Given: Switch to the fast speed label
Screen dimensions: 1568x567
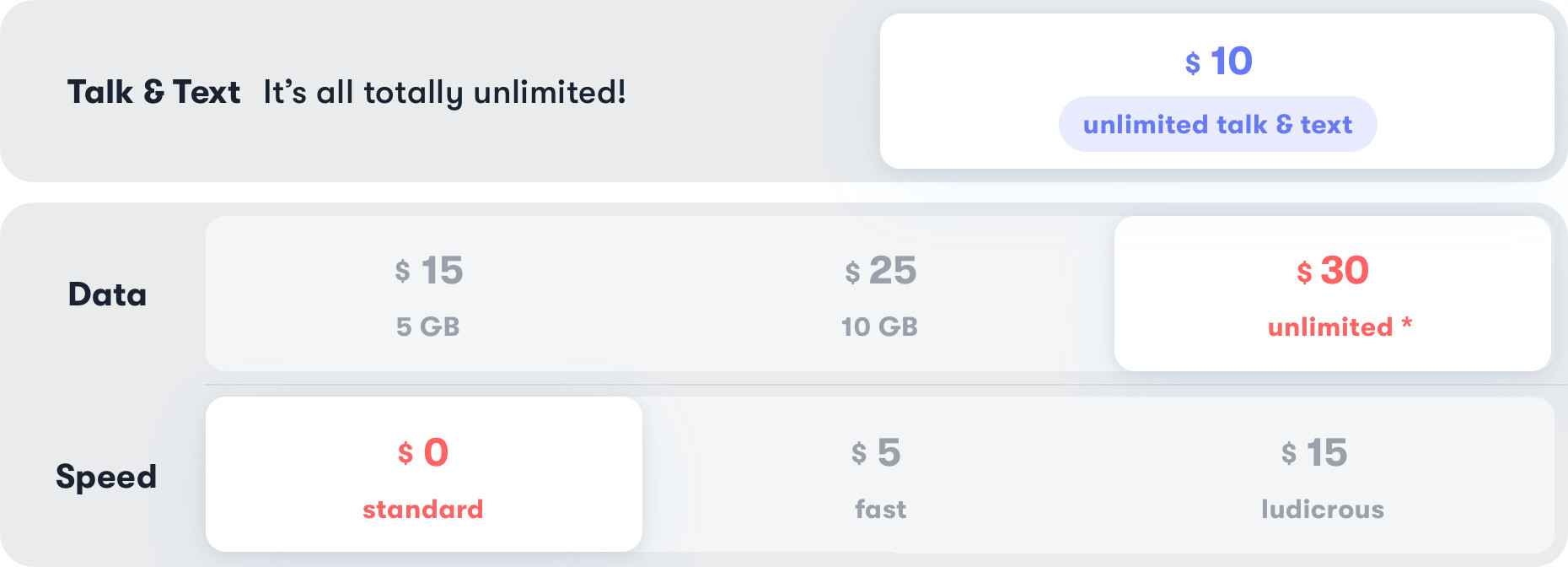Looking at the screenshot, I should pyautogui.click(x=880, y=509).
